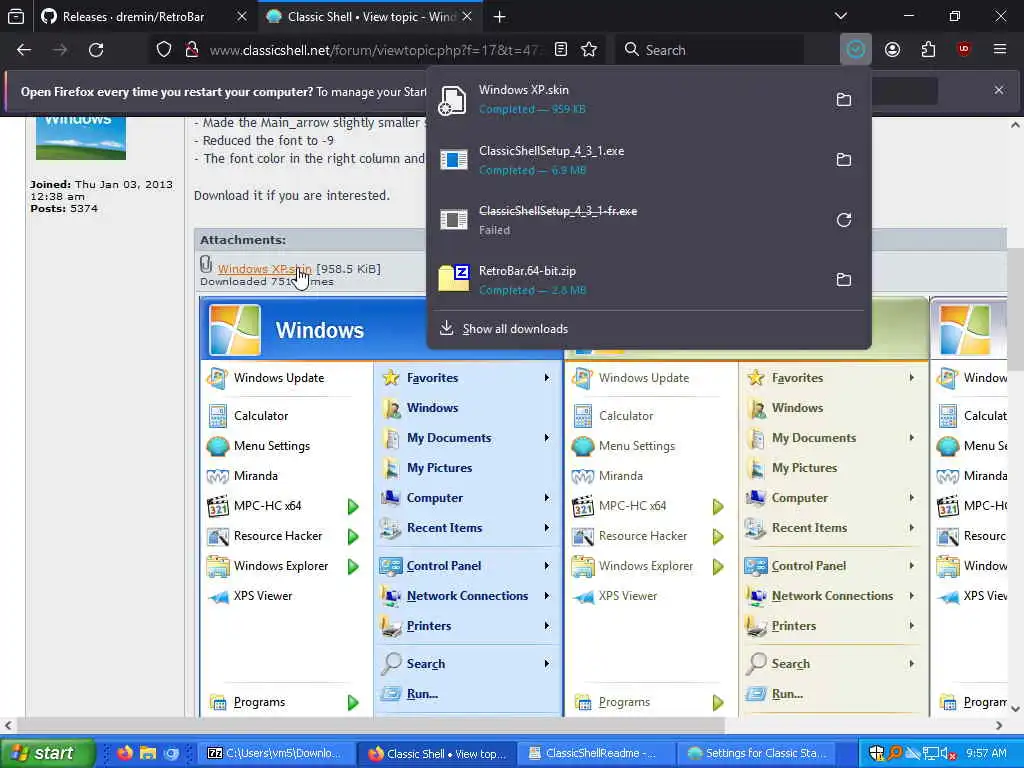Click the horizontal page scrollbar
Screen dimensions: 1024x768
point(371,725)
